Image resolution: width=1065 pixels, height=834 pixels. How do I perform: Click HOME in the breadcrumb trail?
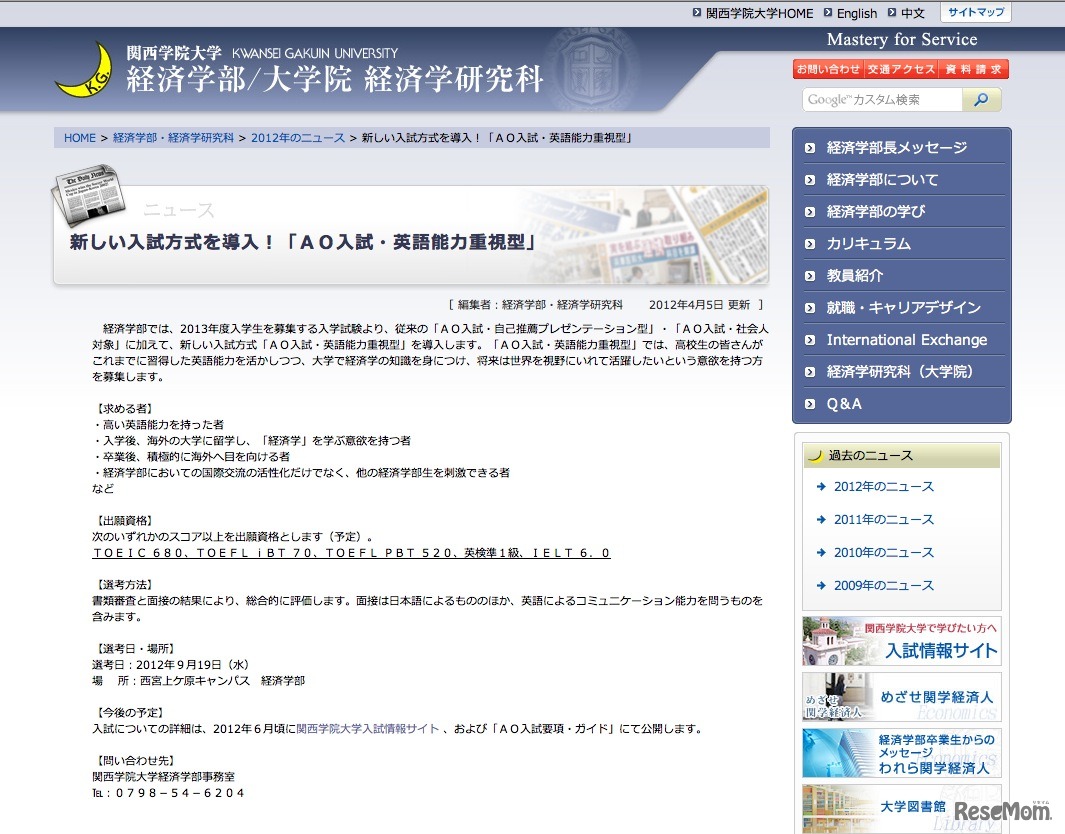[79, 137]
